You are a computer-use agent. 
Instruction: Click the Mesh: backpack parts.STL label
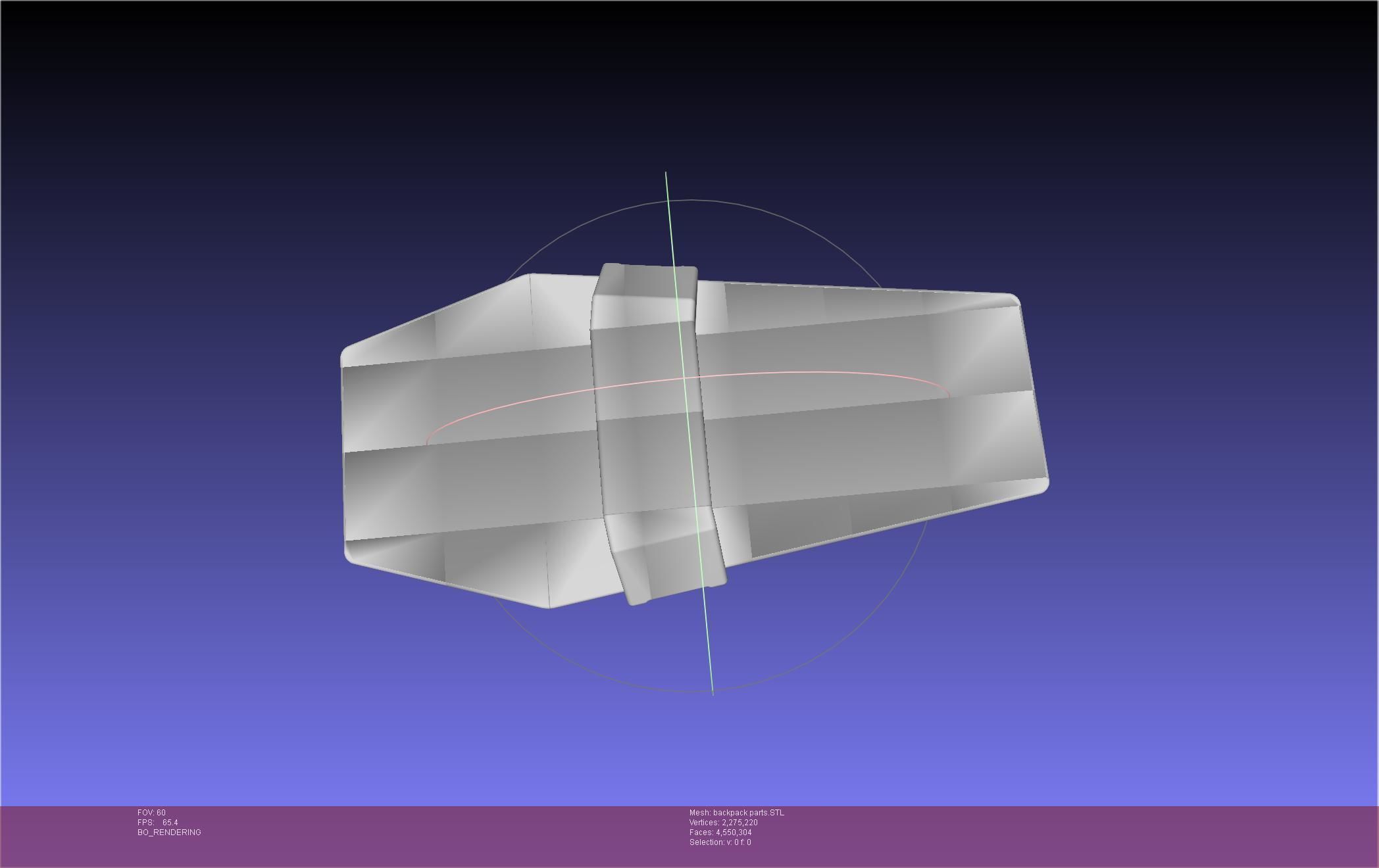point(736,813)
